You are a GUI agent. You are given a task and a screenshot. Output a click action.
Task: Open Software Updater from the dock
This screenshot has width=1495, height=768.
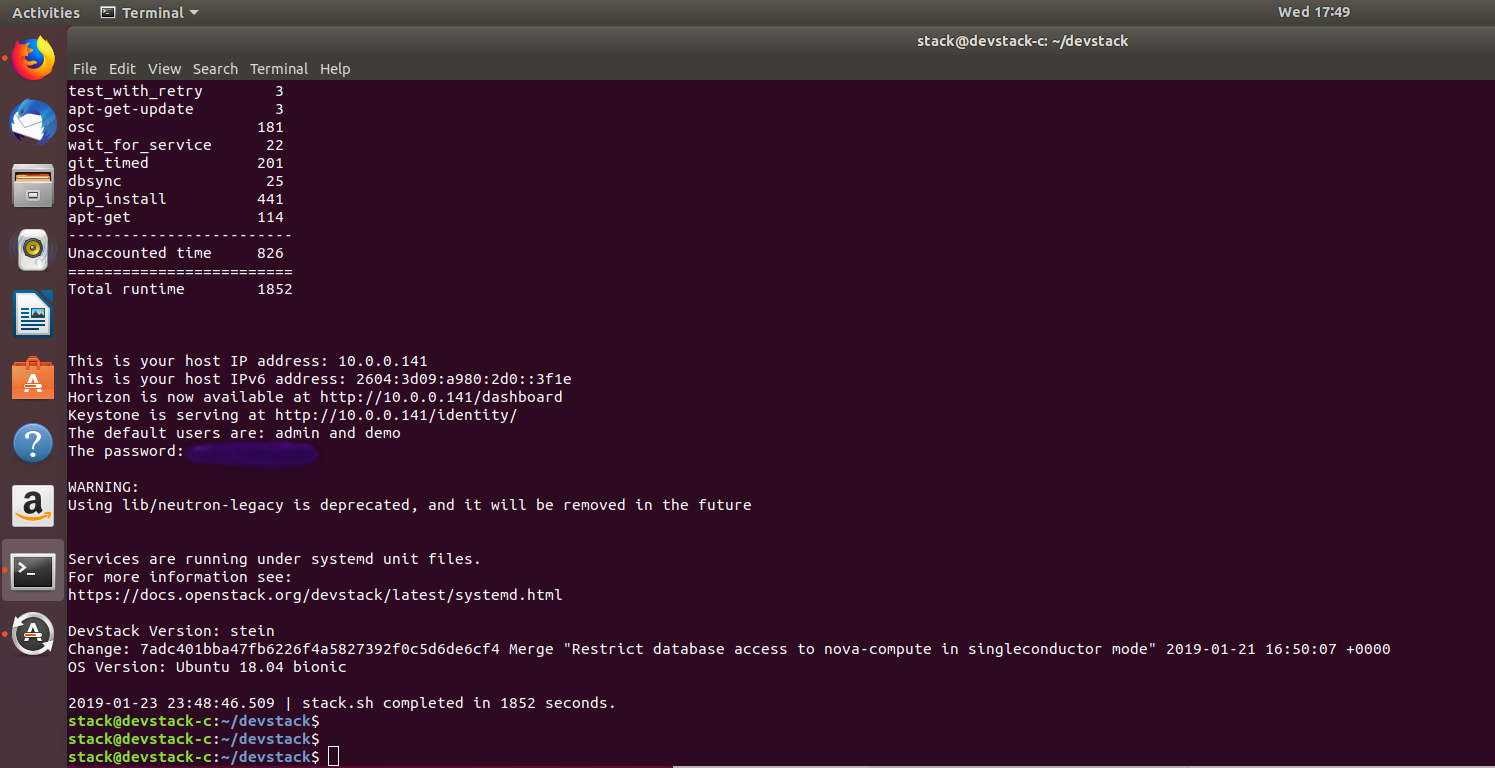pyautogui.click(x=33, y=634)
